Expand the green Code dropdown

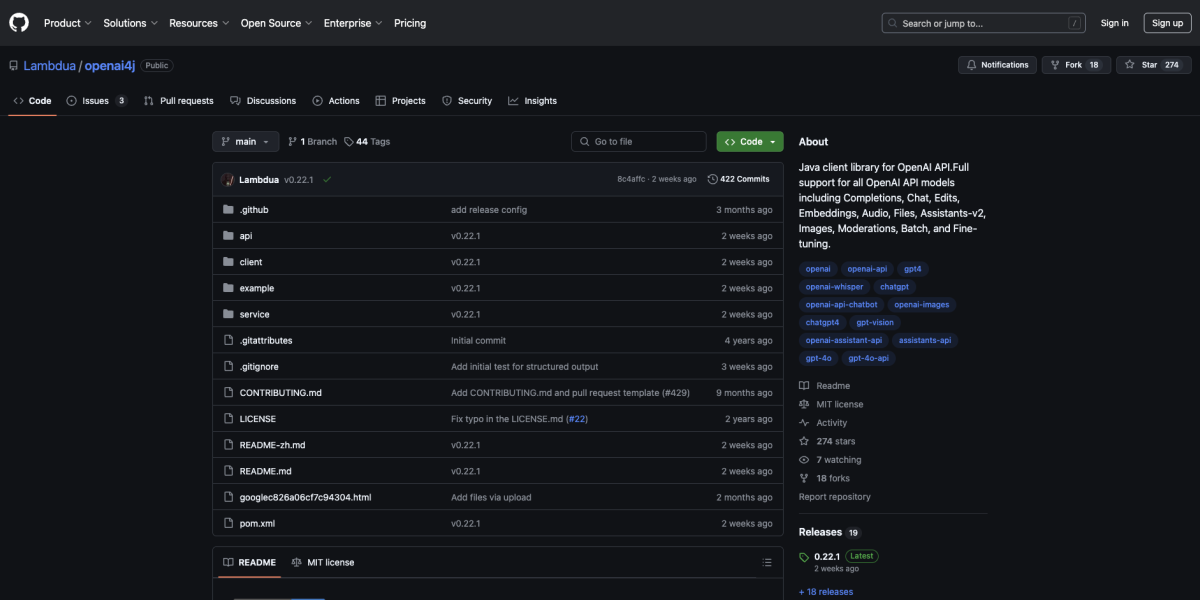[x=749, y=141]
